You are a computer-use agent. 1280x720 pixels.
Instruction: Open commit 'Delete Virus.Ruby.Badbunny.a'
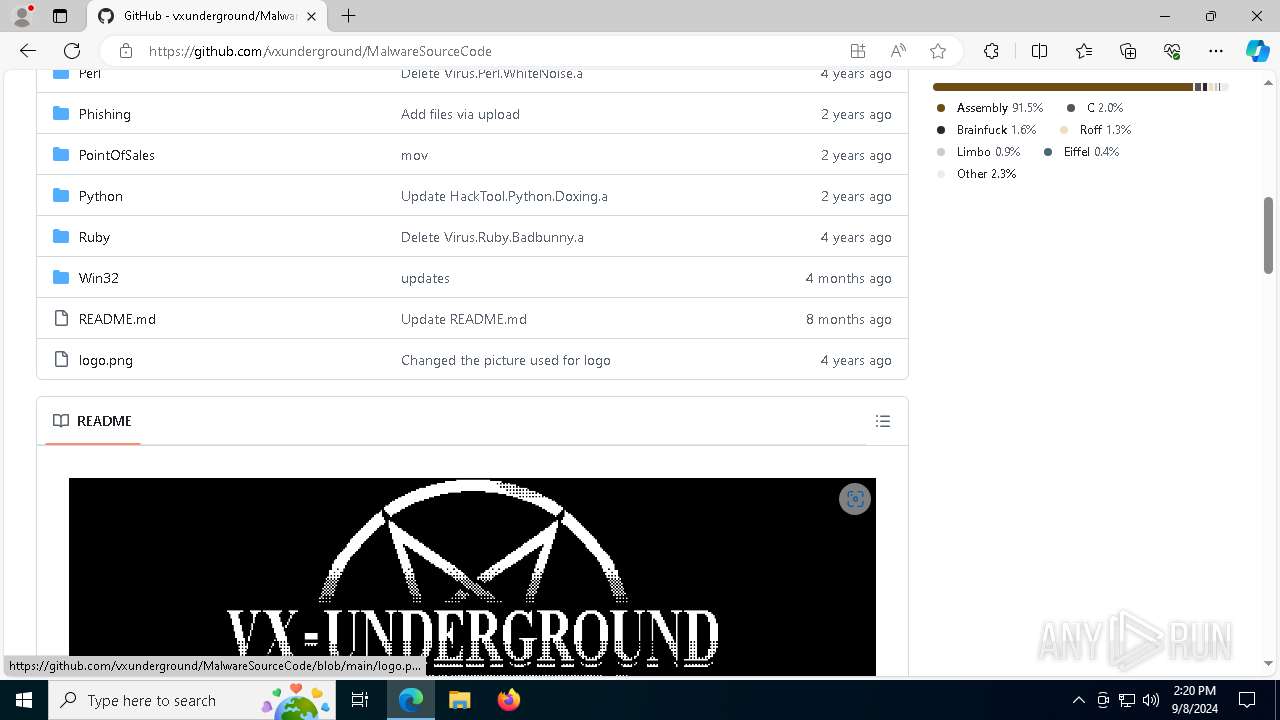click(492, 237)
